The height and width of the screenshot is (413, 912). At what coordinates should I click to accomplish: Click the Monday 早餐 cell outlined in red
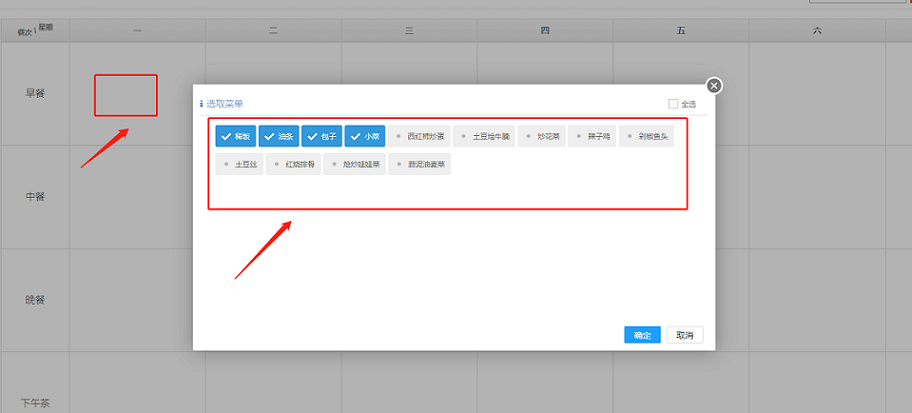pos(126,95)
